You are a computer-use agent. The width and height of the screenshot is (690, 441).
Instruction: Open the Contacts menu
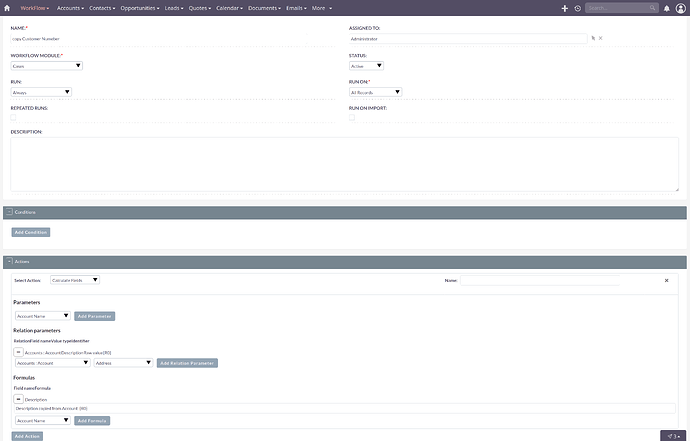pos(102,8)
